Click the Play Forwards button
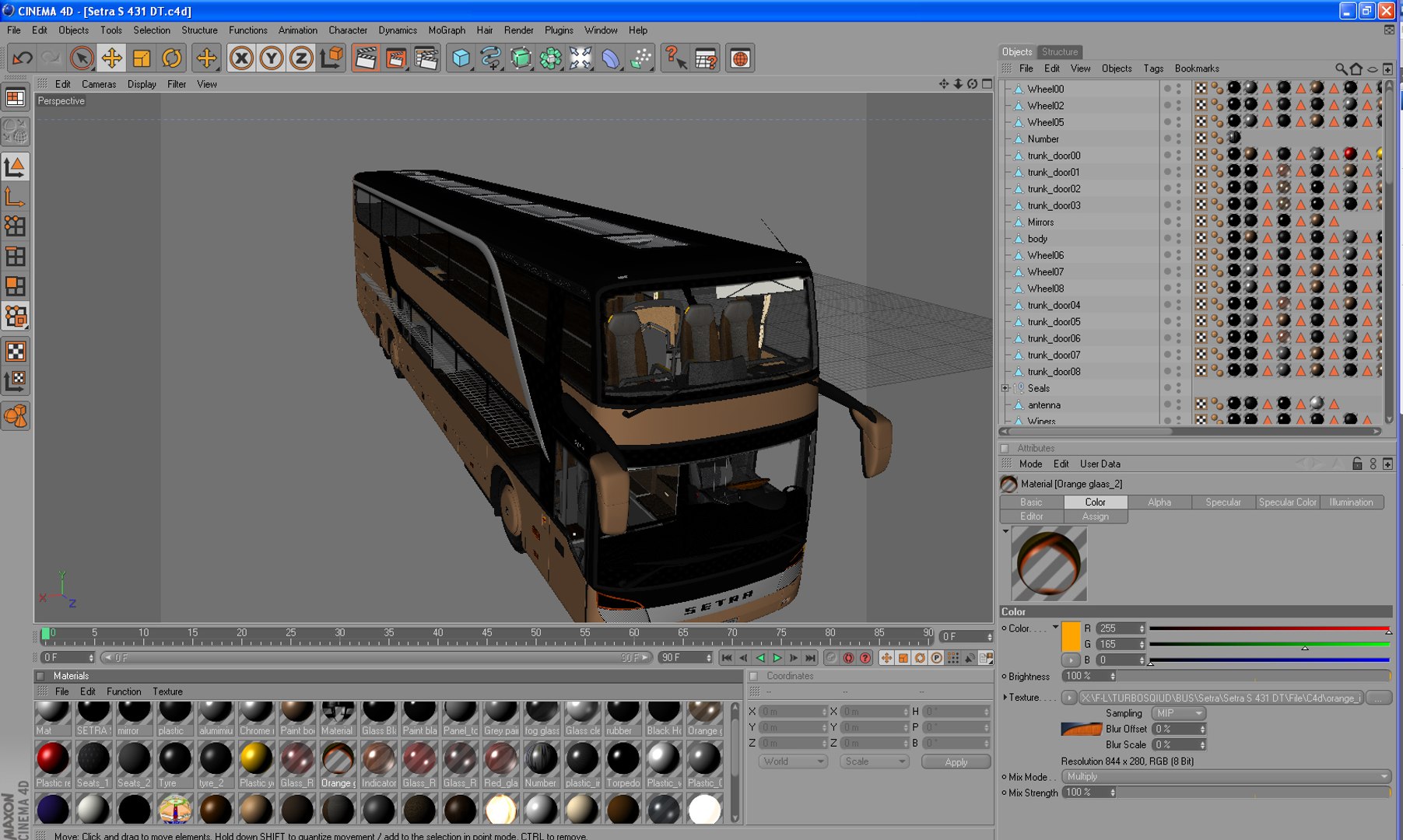Screen dimensions: 1403x840 click(x=777, y=658)
